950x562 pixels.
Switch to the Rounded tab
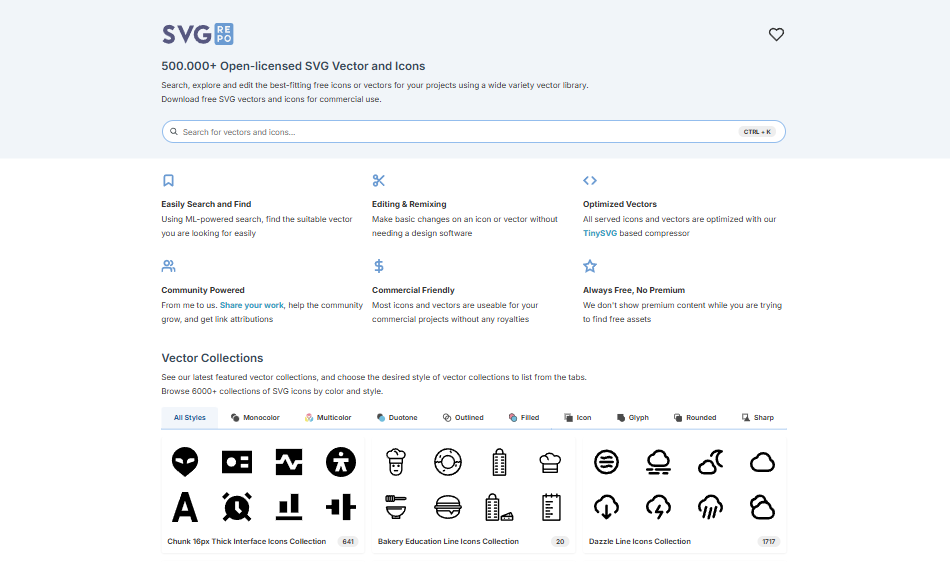click(694, 418)
